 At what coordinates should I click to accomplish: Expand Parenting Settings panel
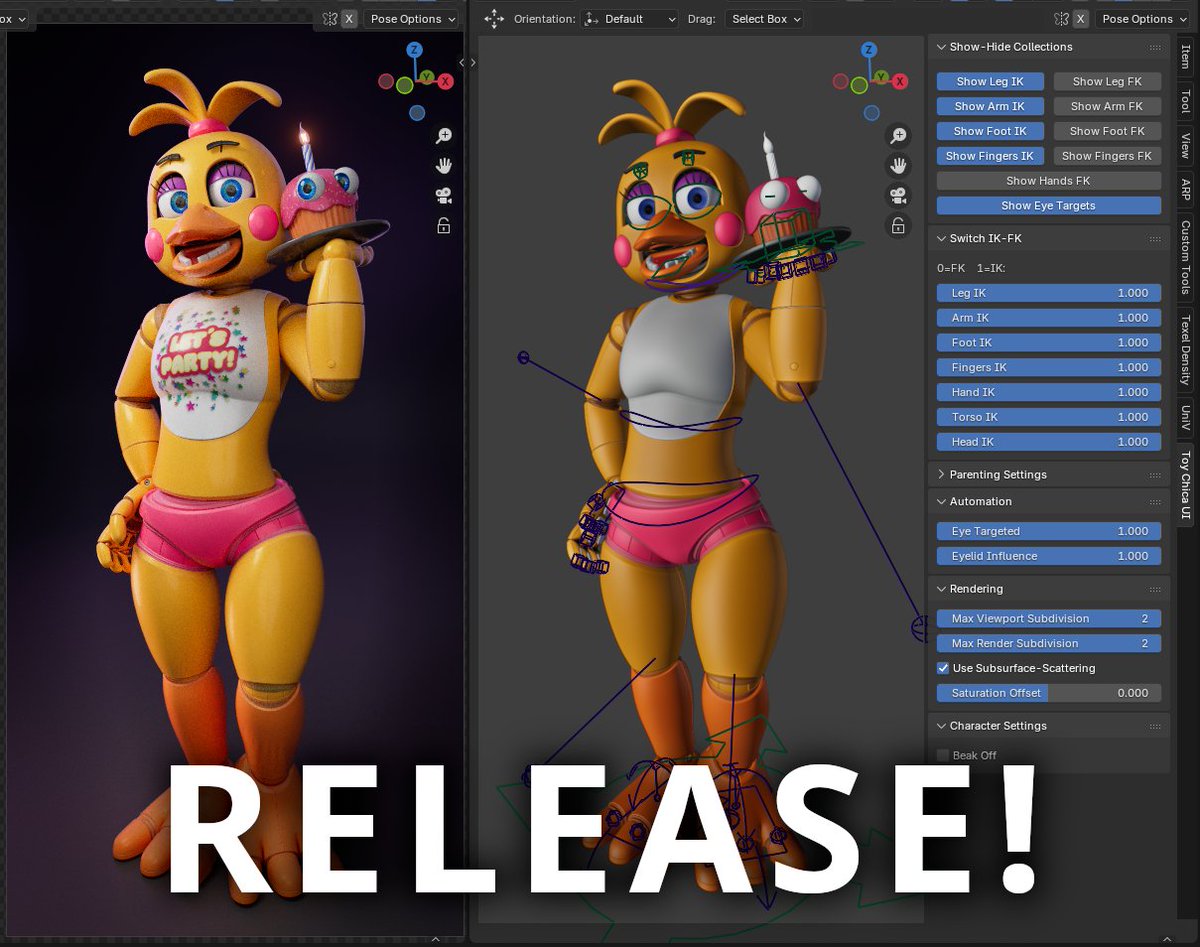[941, 475]
